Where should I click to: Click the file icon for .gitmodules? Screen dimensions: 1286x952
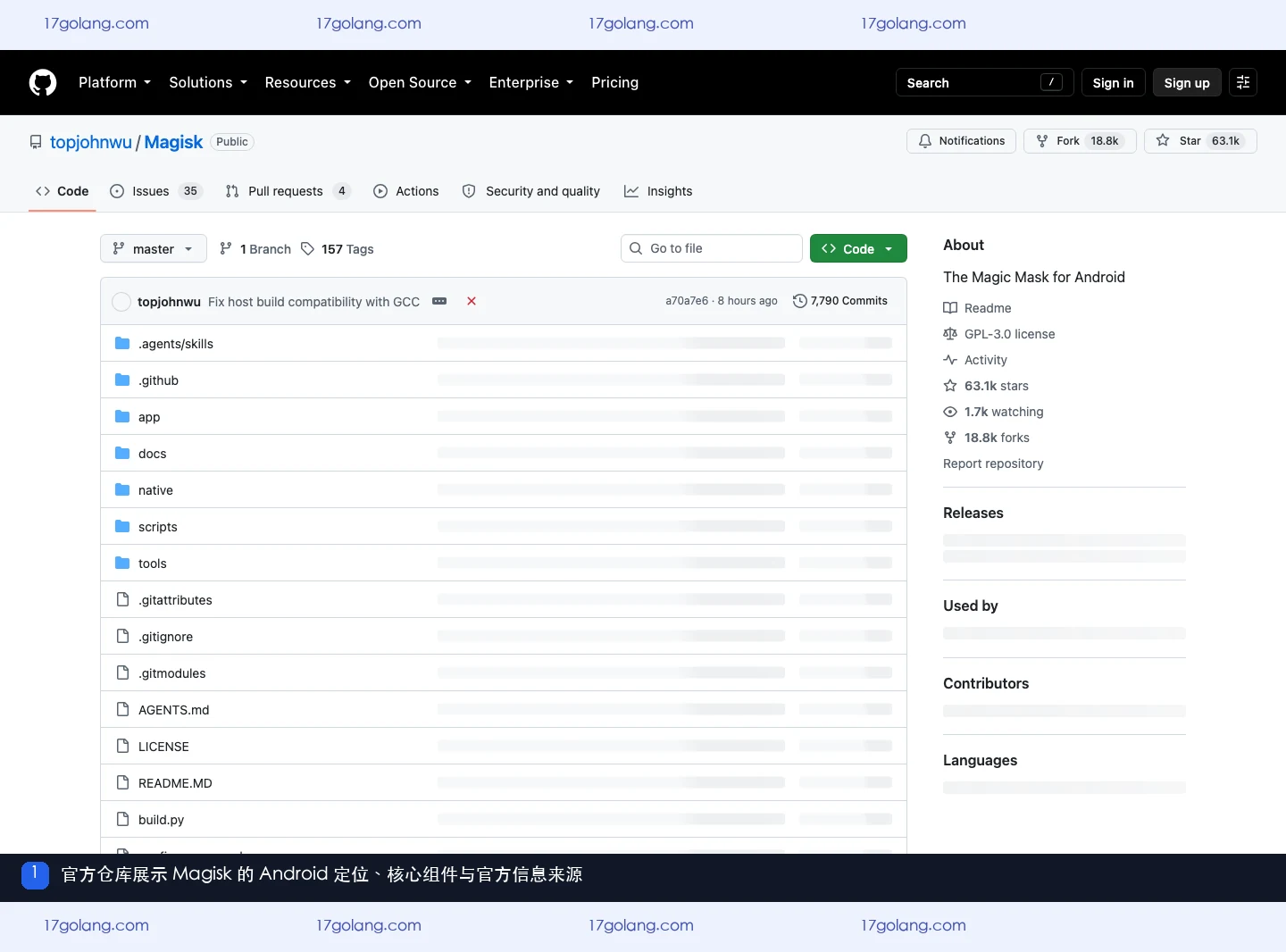tap(122, 672)
